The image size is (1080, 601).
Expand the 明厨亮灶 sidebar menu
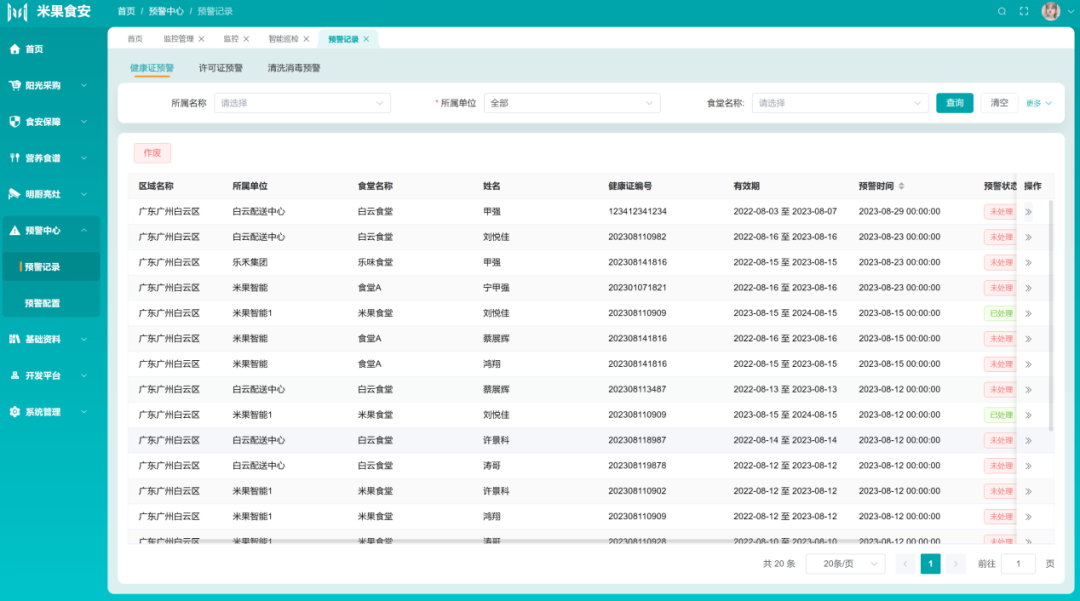(52, 194)
